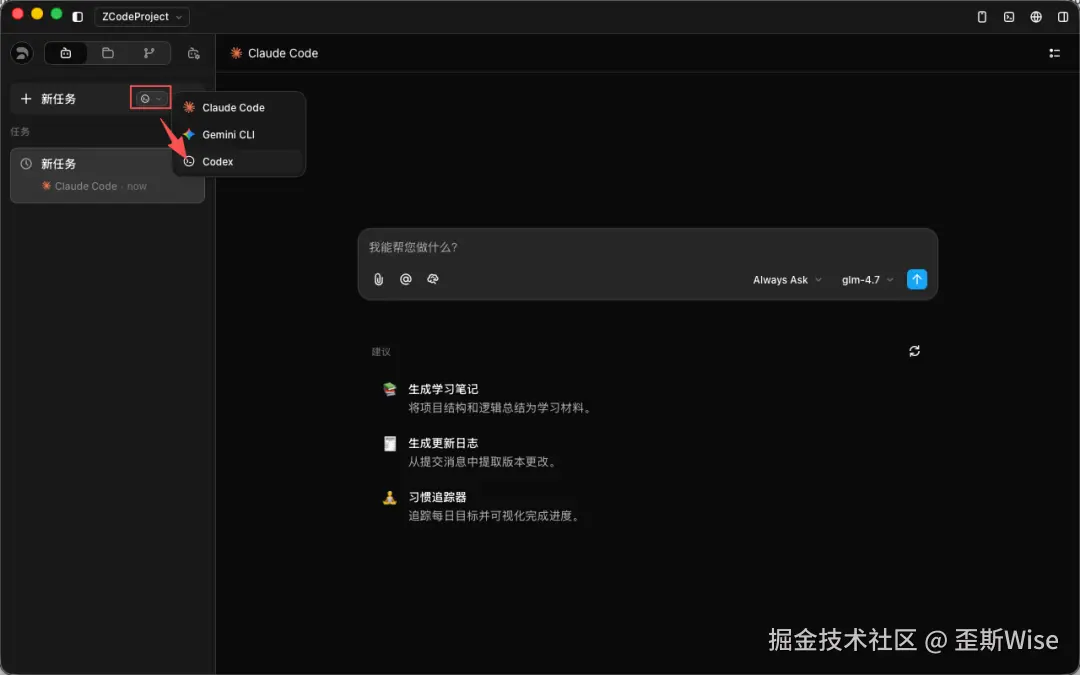This screenshot has width=1080, height=675.
Task: Open the agent settings icon
Action: click(194, 53)
